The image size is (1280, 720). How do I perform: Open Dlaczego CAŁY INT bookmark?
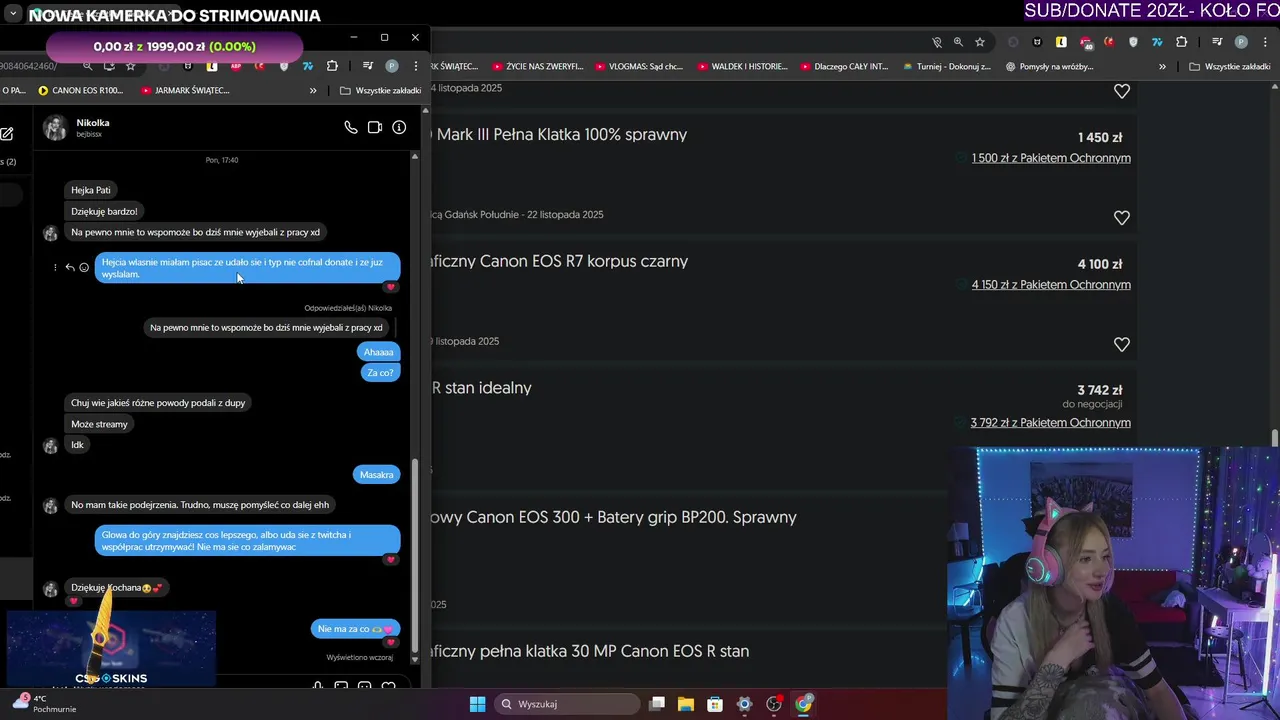[844, 66]
